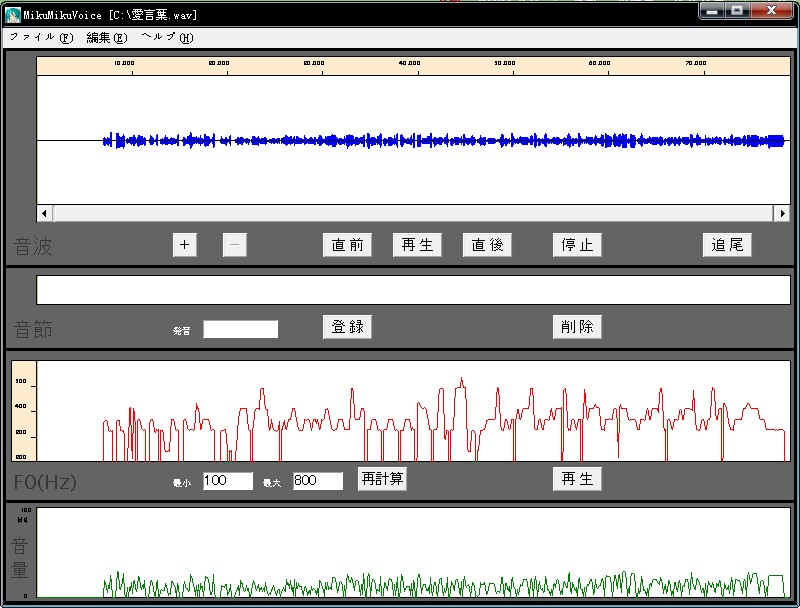Click the 直前 button
This screenshot has width=800, height=608.
347,245
